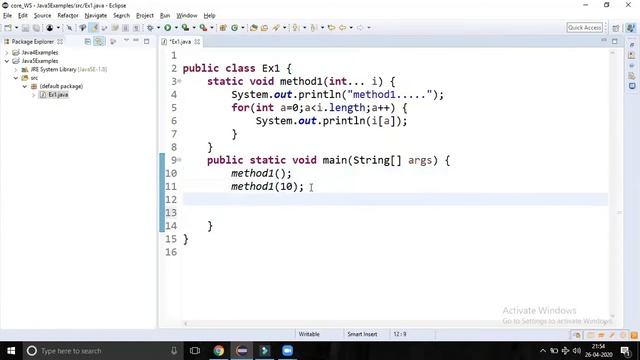Screen dimensions: 640x360
Task: Collapse main method fold marker on line 9
Action: pos(179,160)
